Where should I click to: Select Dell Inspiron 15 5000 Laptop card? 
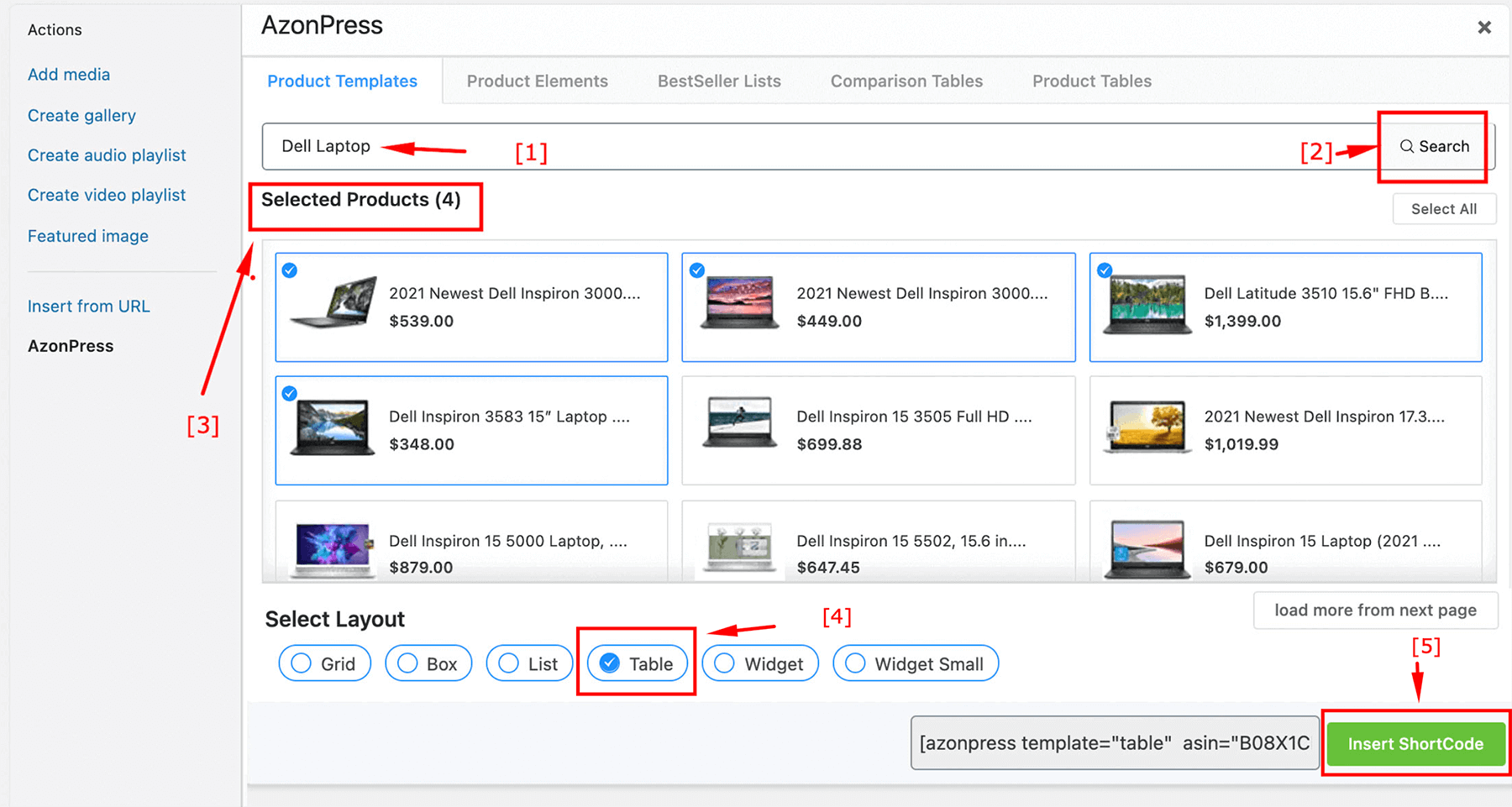click(471, 541)
